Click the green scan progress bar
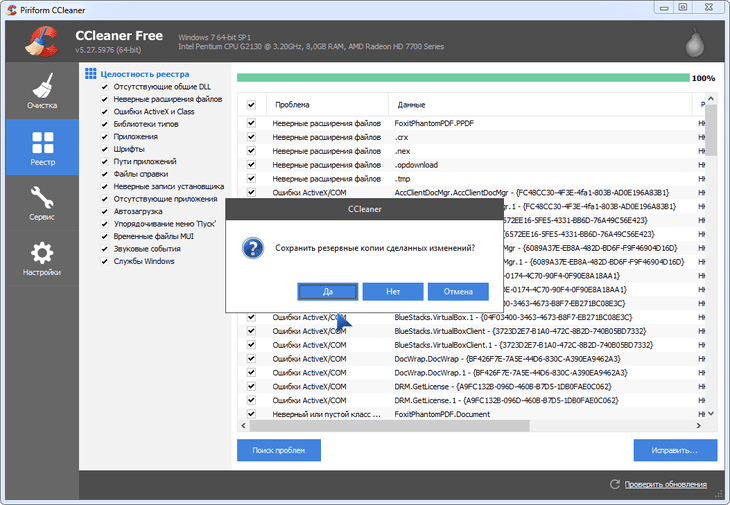Screen dimensions: 730x505 tap(463, 78)
